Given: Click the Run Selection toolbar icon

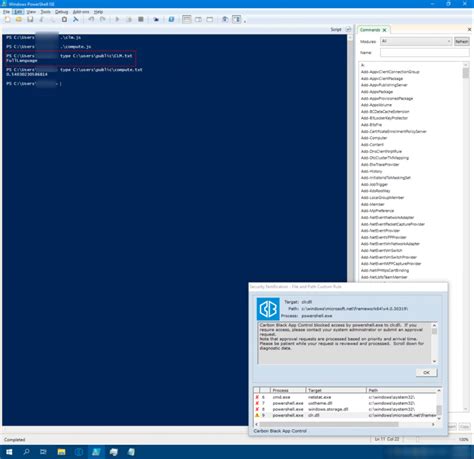Looking at the screenshot, I should 129,20.
